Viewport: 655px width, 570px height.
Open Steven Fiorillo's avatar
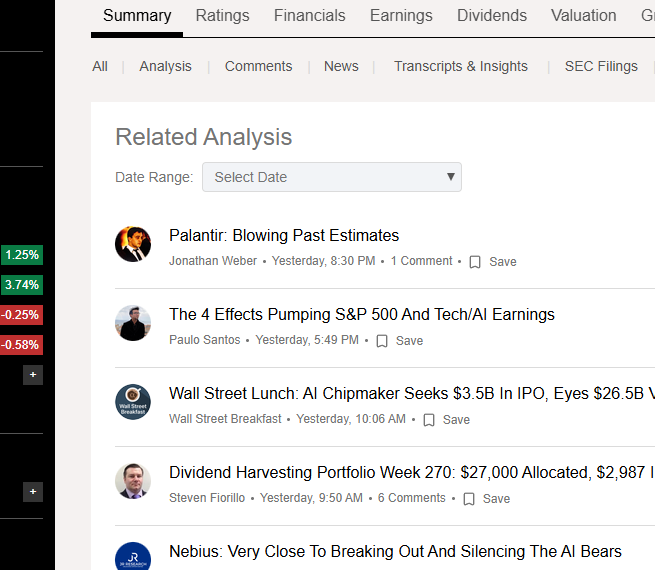point(133,481)
